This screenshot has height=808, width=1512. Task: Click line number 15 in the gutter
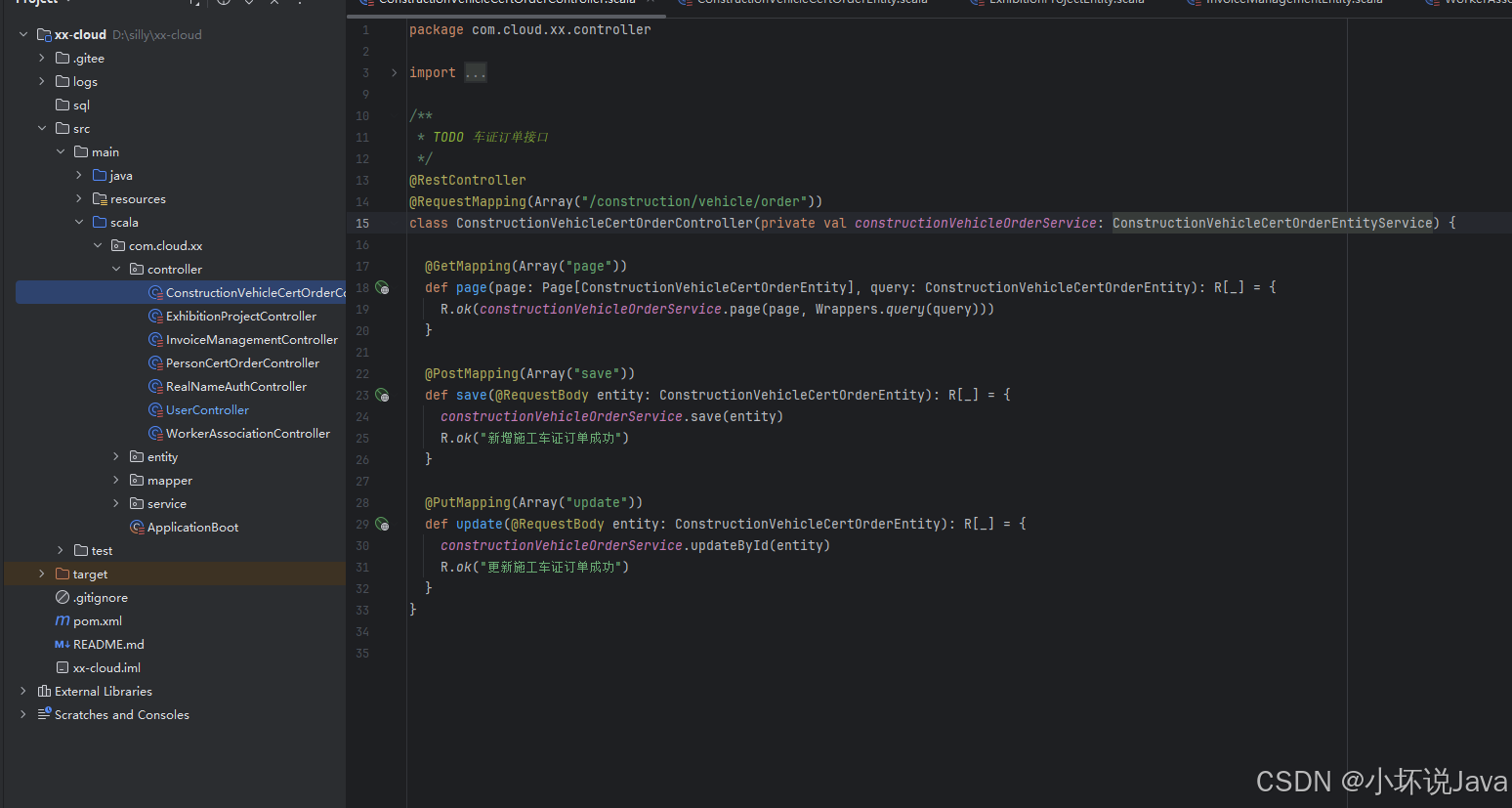[362, 223]
